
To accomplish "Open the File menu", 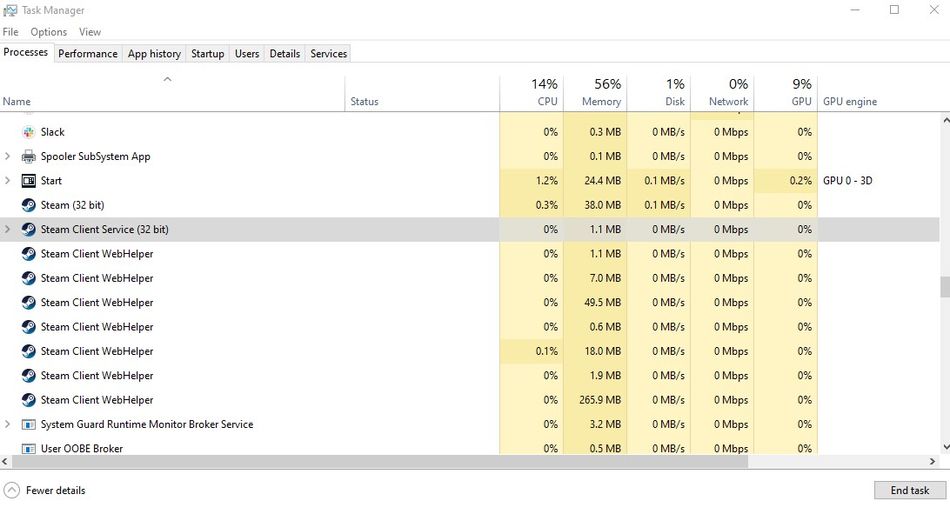I will tap(10, 32).
